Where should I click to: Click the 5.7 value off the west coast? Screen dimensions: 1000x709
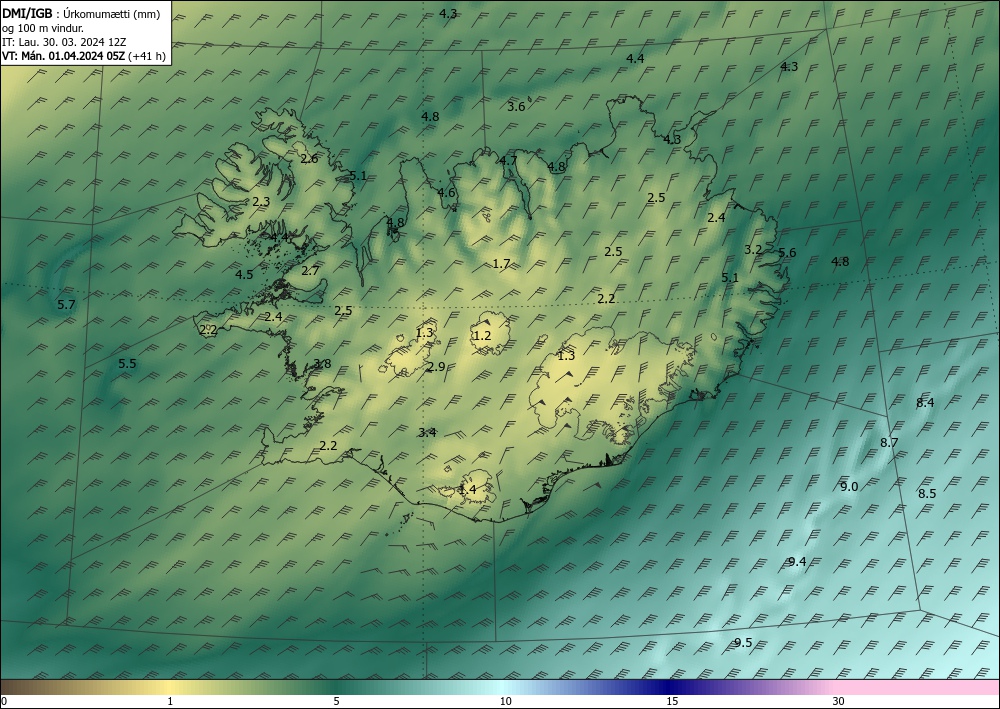pos(66,305)
